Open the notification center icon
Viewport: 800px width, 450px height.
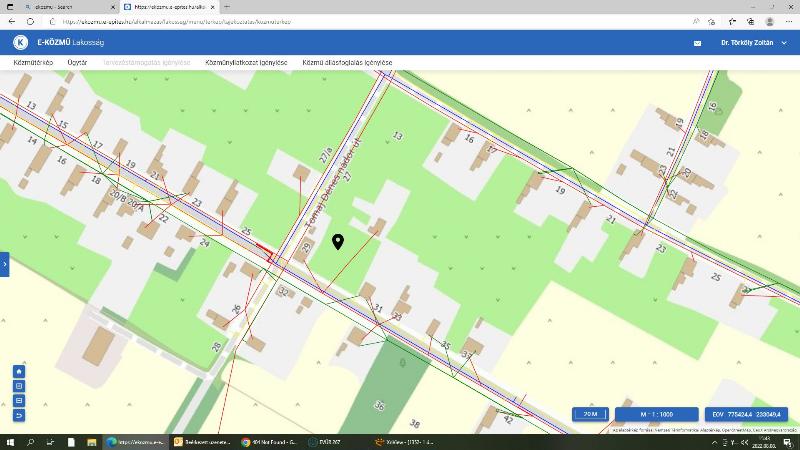tap(787, 442)
